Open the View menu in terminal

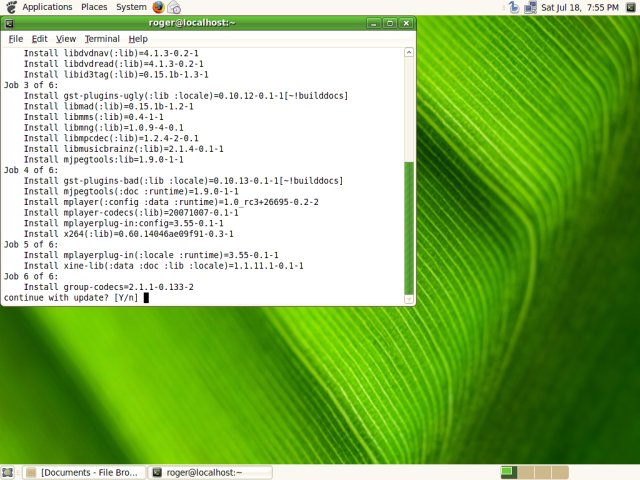[x=66, y=39]
